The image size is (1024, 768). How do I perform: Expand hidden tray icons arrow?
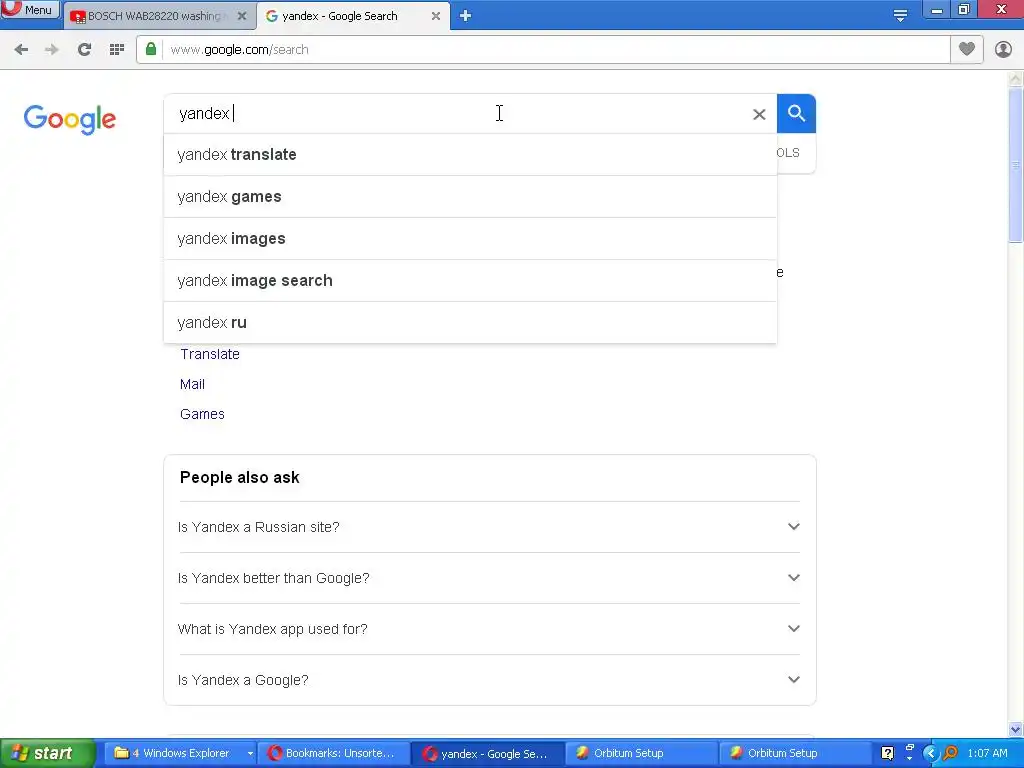[931, 754]
